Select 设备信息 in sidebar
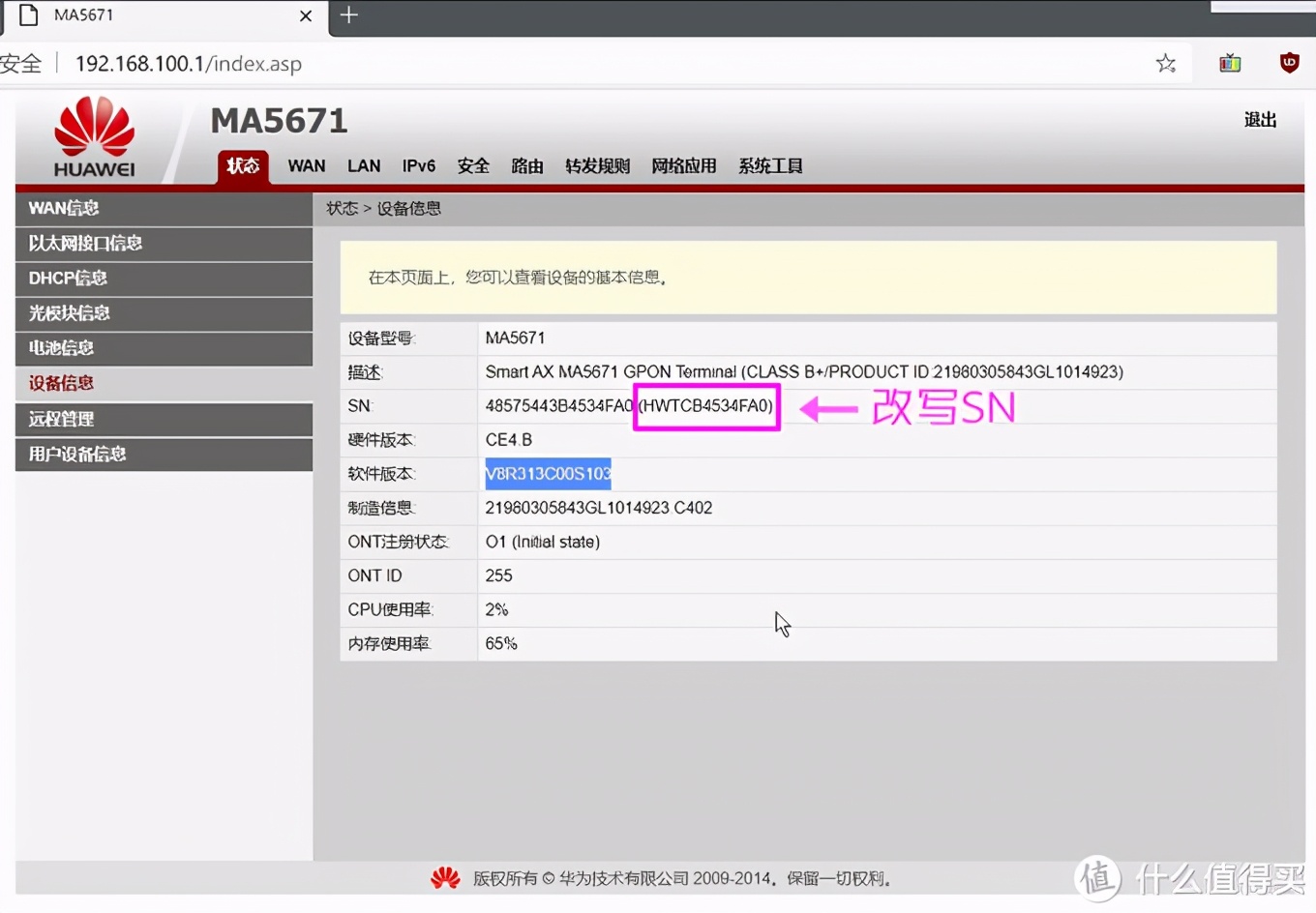The image size is (1316, 913). point(164,383)
